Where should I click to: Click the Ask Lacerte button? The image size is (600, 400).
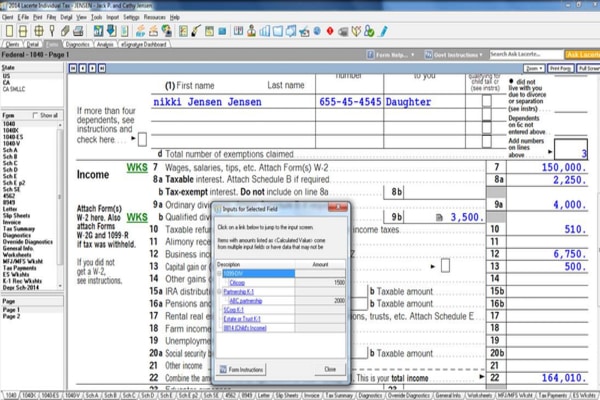582,55
